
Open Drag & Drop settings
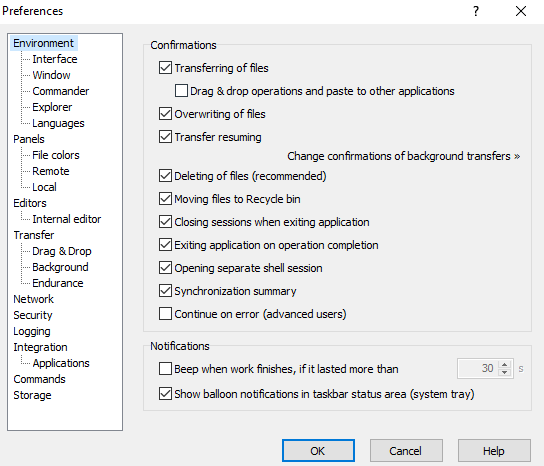click(62, 251)
